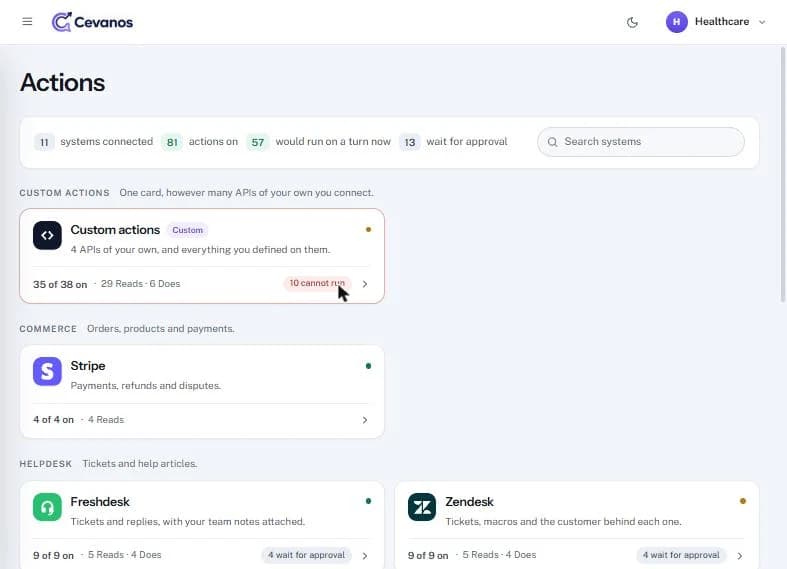Click the Zendesk yellow status dot
This screenshot has width=787, height=569.
pos(743,501)
